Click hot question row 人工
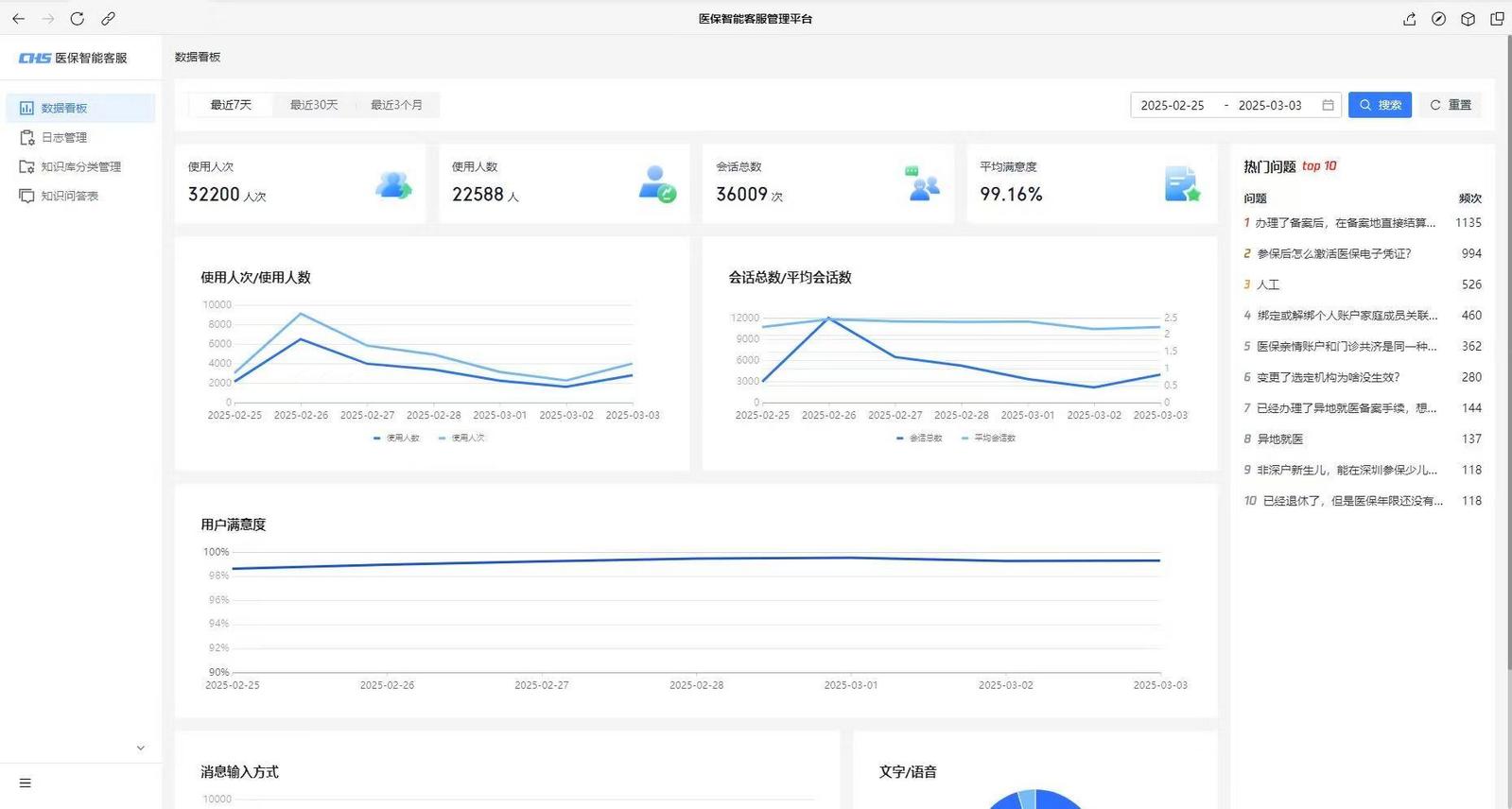 (1363, 284)
